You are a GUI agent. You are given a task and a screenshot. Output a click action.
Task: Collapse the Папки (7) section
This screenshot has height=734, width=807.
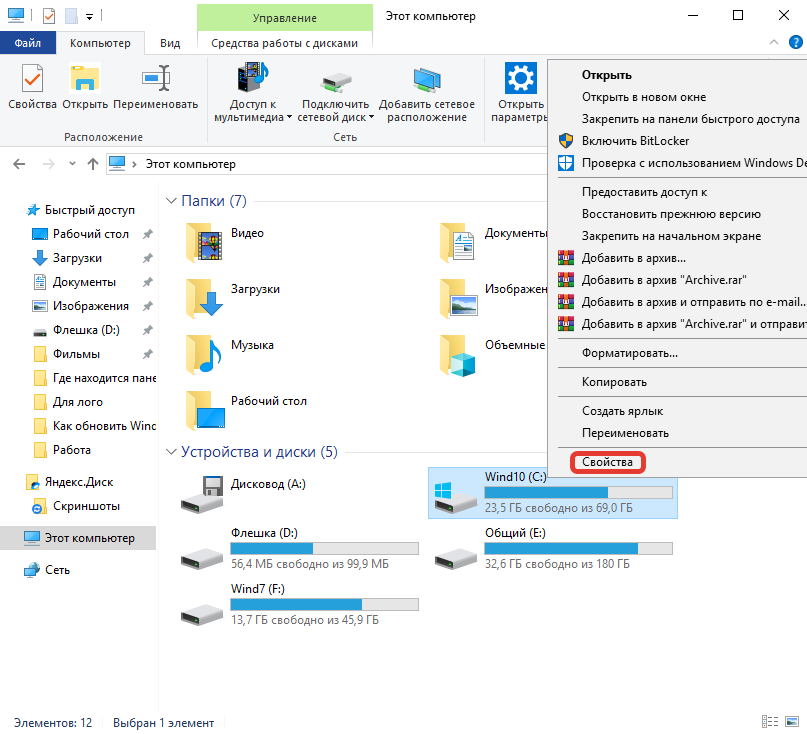click(170, 201)
